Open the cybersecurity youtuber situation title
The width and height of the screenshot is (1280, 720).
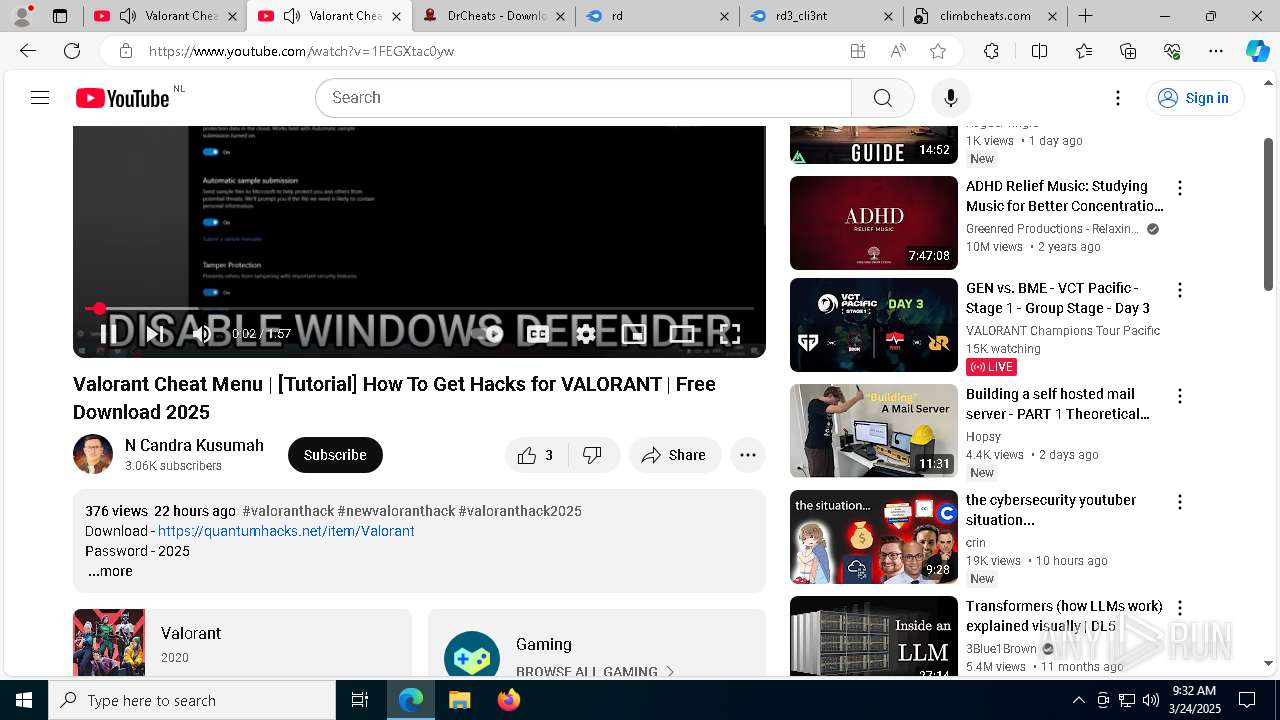1051,510
